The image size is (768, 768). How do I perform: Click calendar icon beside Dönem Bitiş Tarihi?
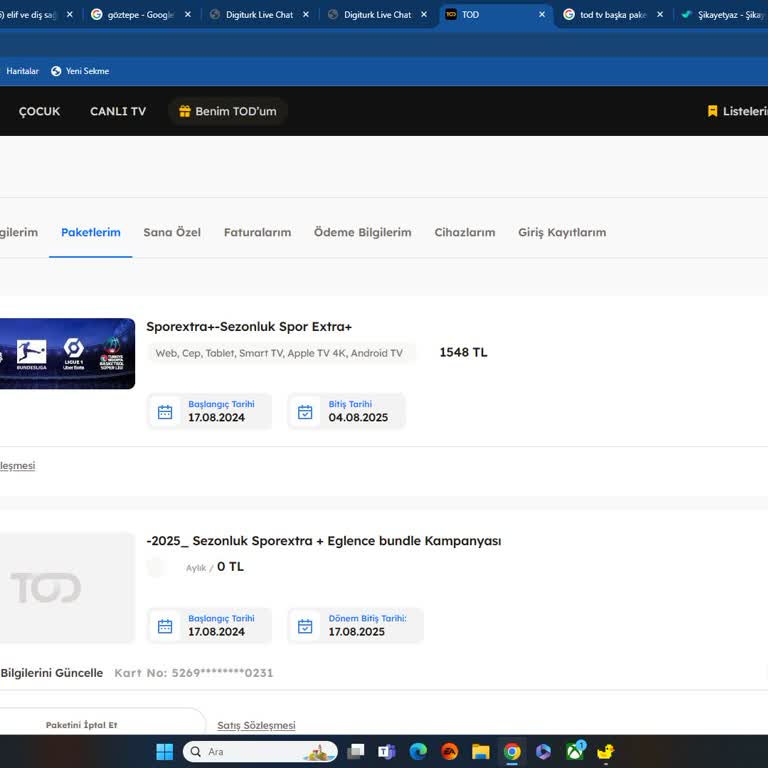(305, 626)
